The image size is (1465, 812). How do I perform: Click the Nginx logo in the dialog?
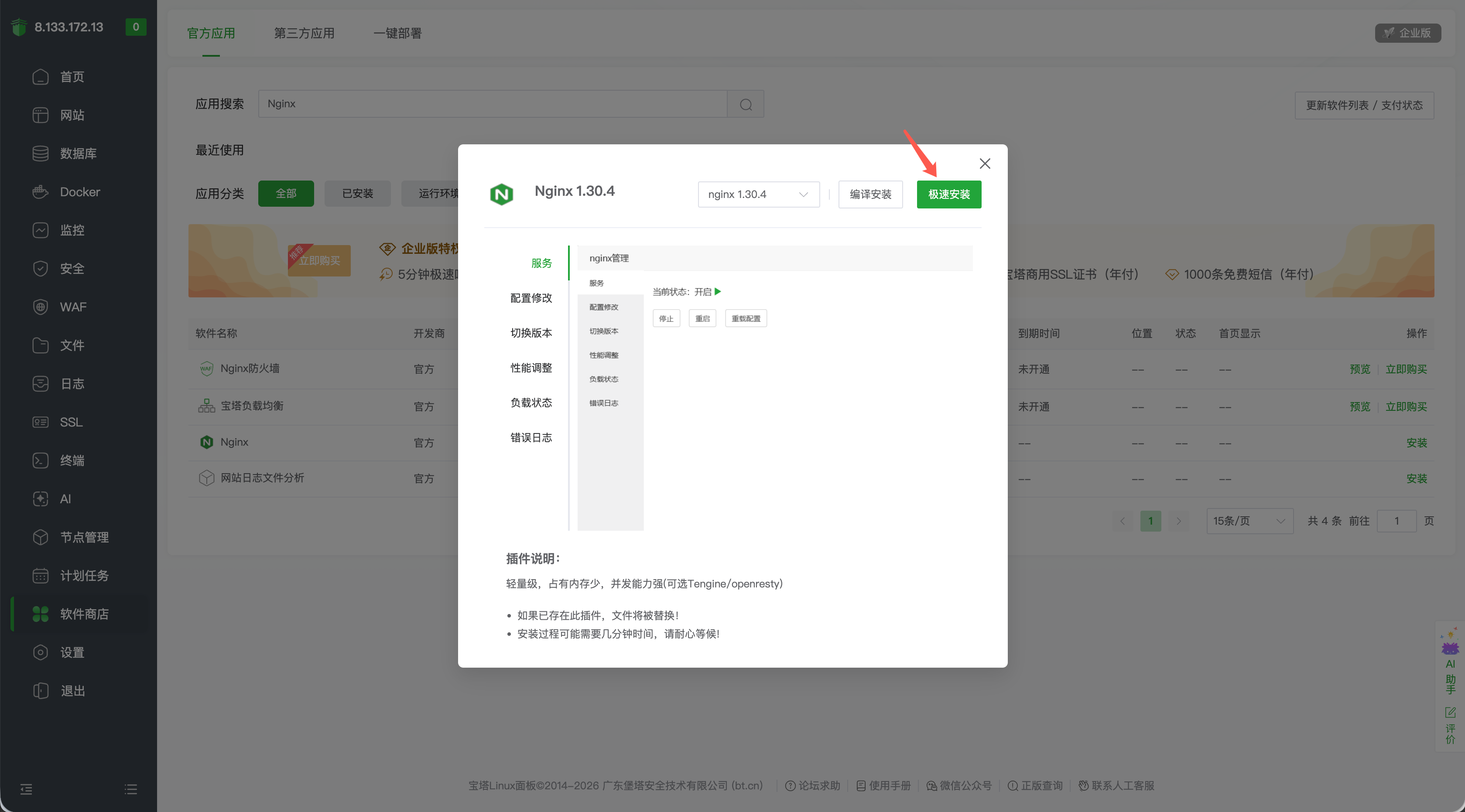tap(502, 194)
